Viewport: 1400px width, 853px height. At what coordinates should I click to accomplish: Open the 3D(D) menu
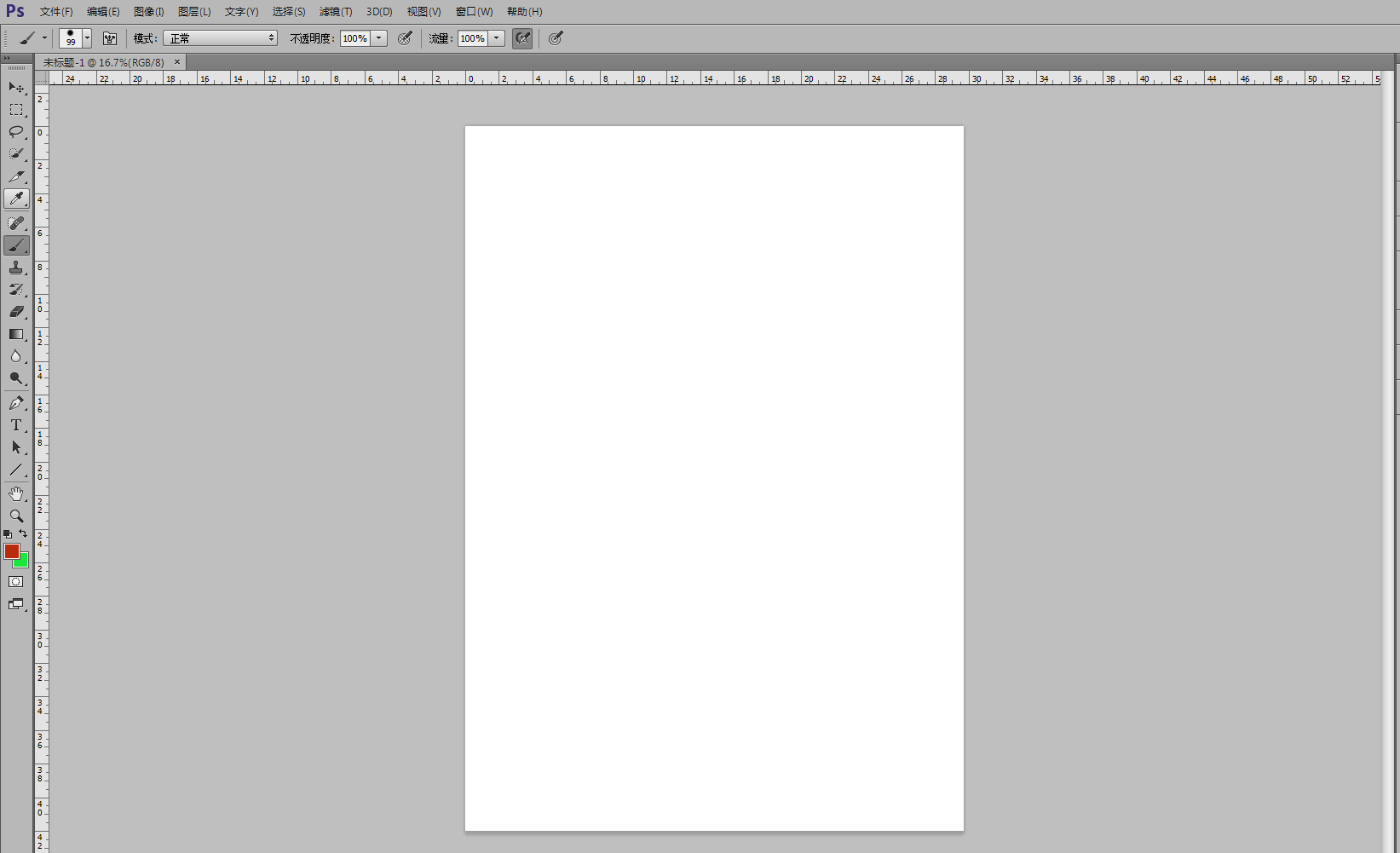pyautogui.click(x=379, y=12)
